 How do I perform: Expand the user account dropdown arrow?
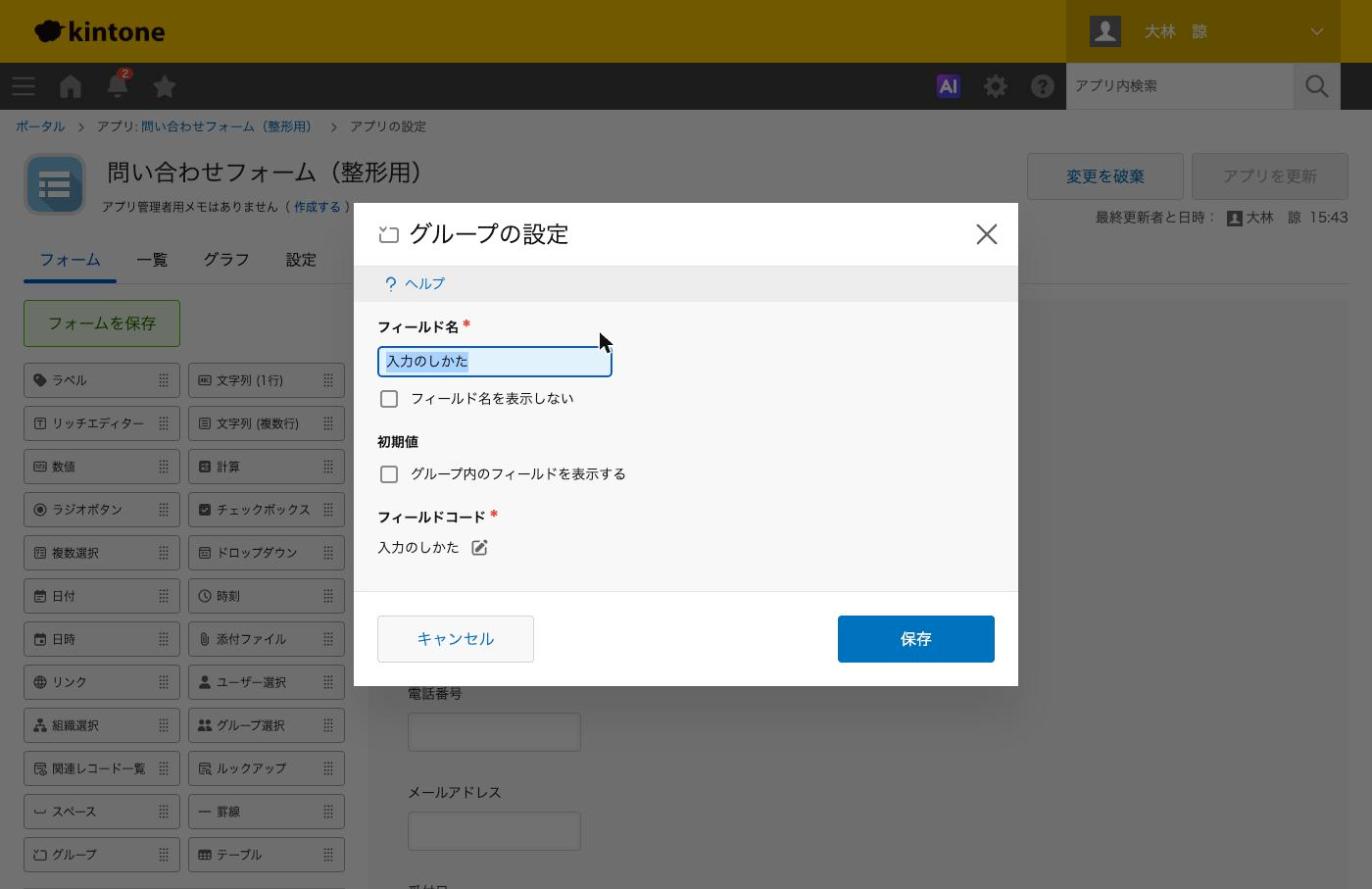pyautogui.click(x=1316, y=31)
